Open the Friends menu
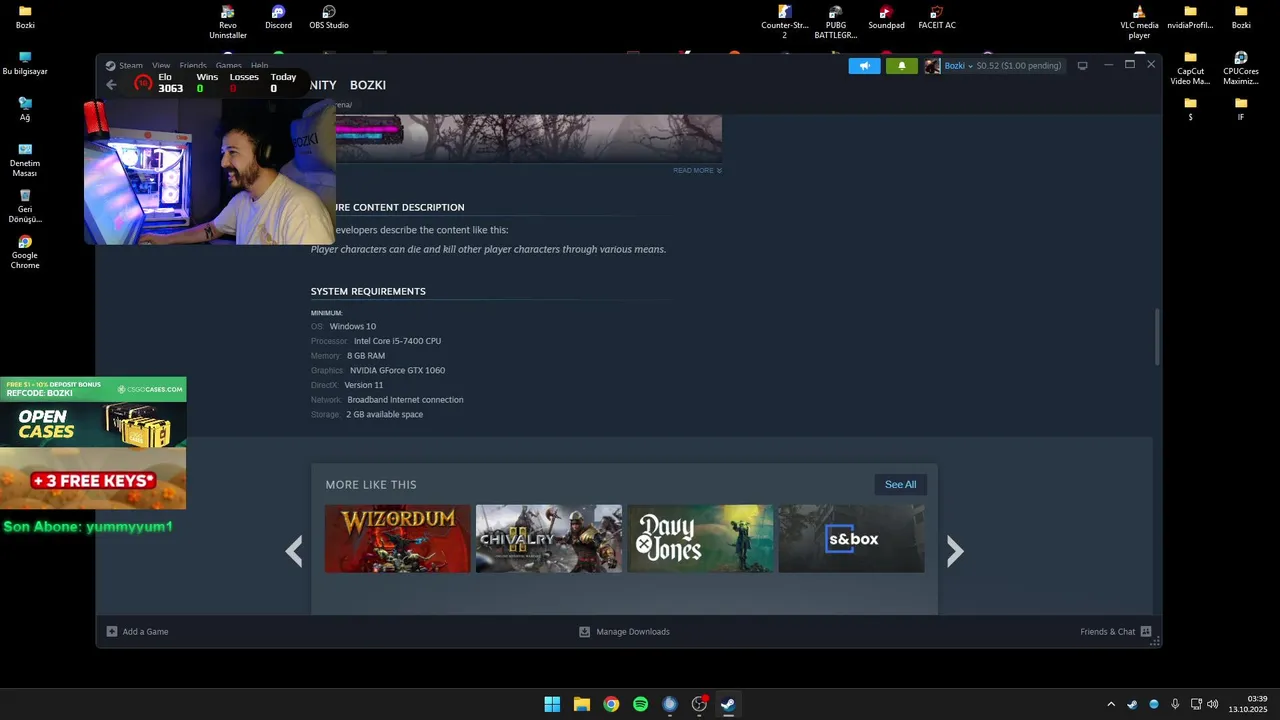 pos(193,66)
